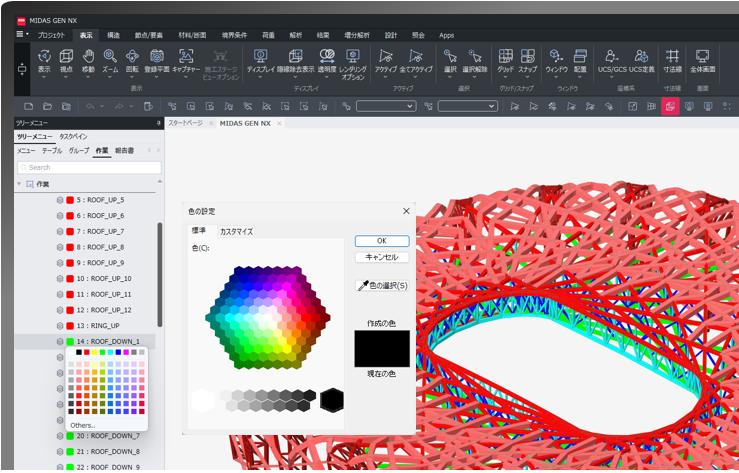Pick the large white hexagon color

coord(203,401)
